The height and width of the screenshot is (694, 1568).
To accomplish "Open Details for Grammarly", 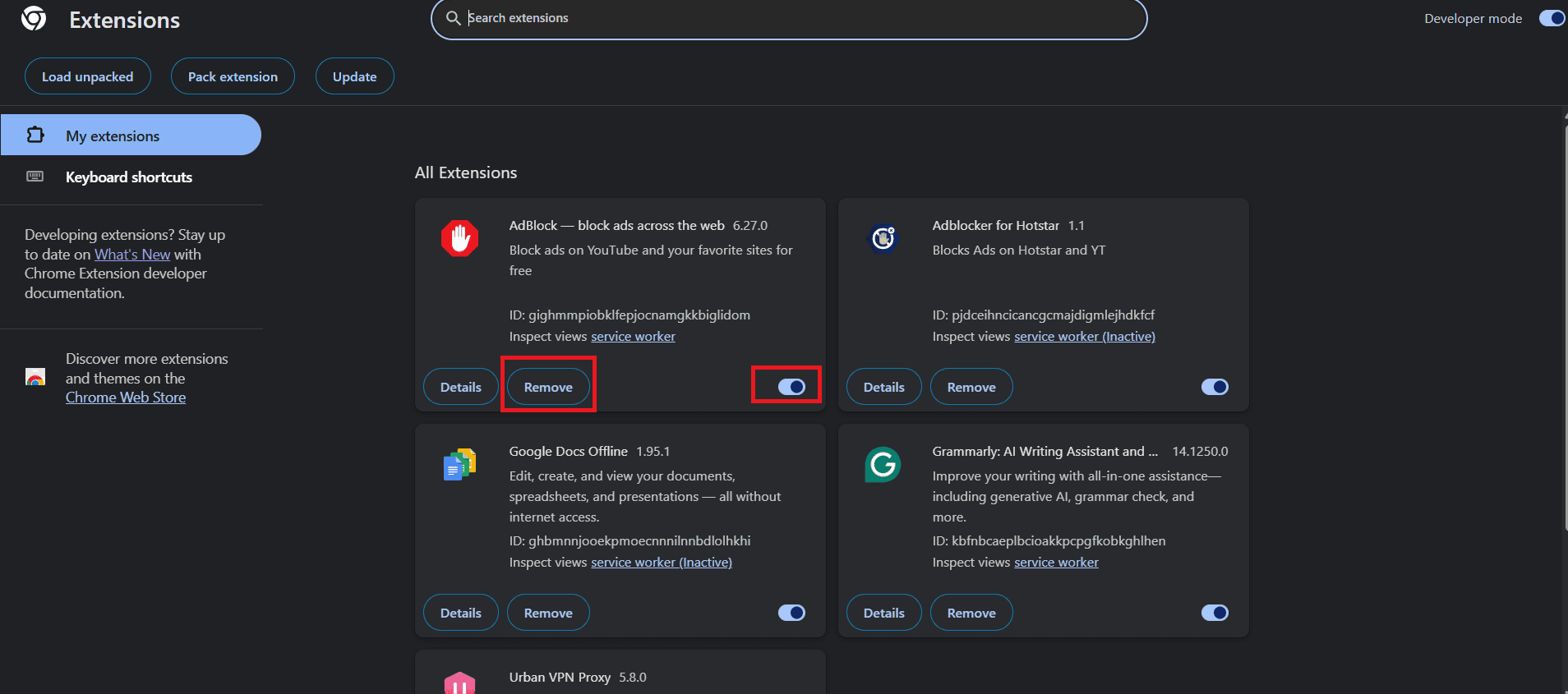I will [884, 613].
